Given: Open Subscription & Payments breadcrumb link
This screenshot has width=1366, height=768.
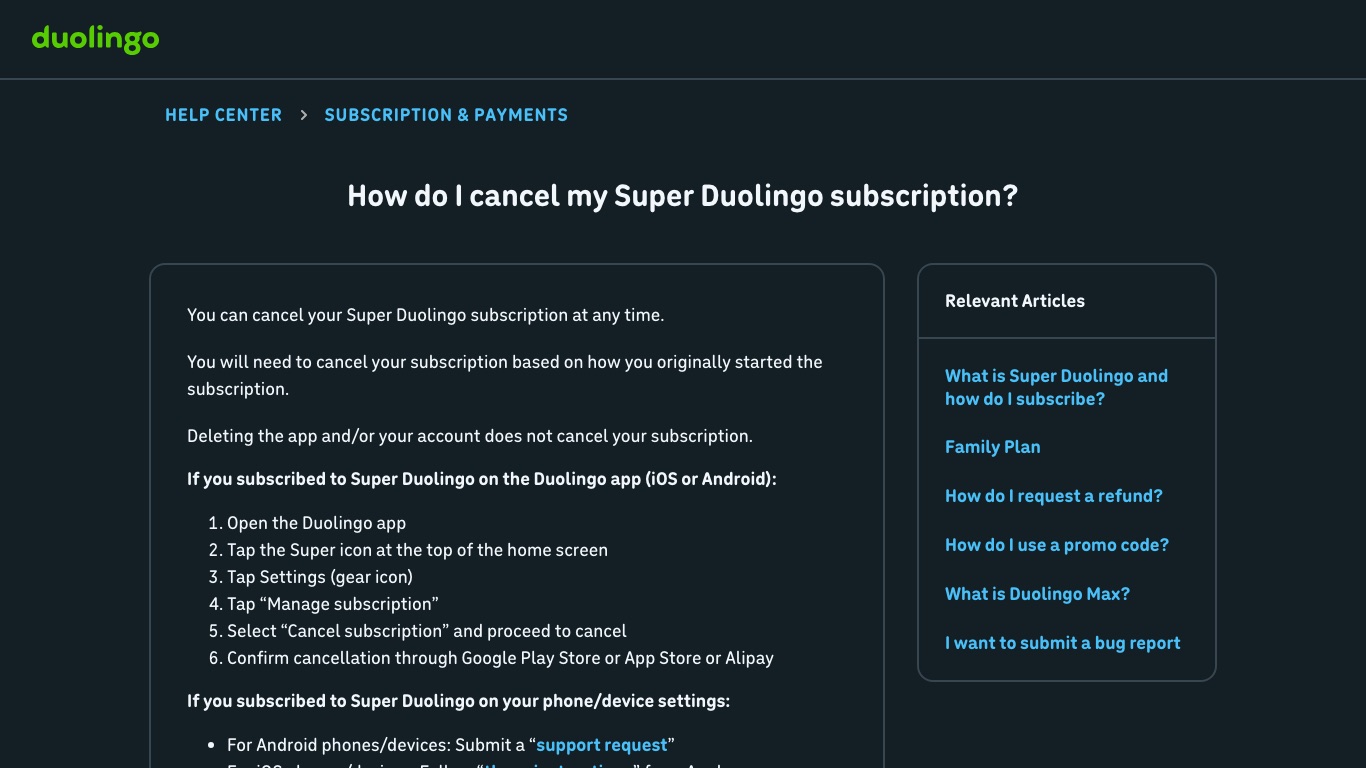Looking at the screenshot, I should (x=446, y=115).
